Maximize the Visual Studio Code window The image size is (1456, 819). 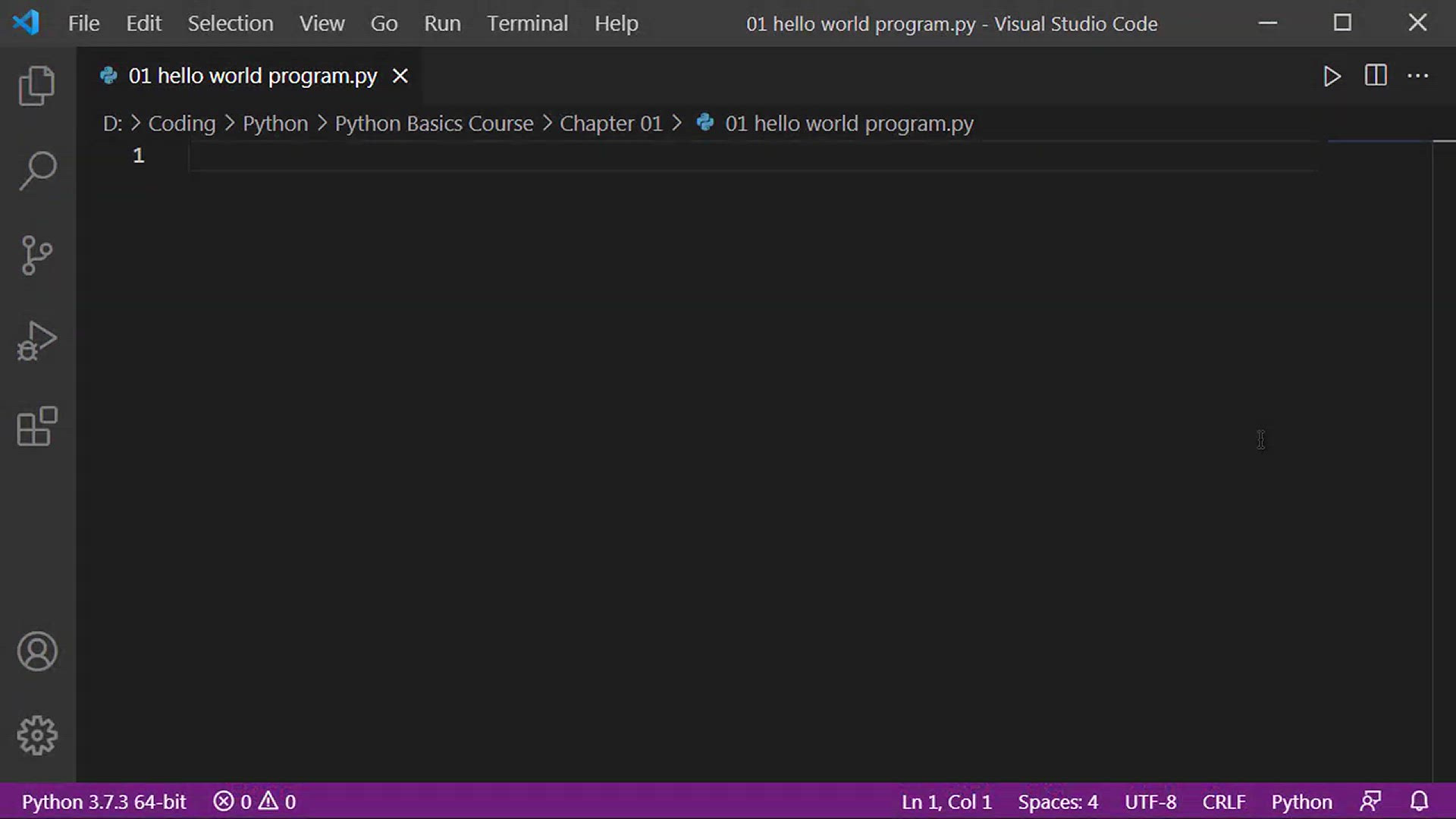pyautogui.click(x=1342, y=23)
